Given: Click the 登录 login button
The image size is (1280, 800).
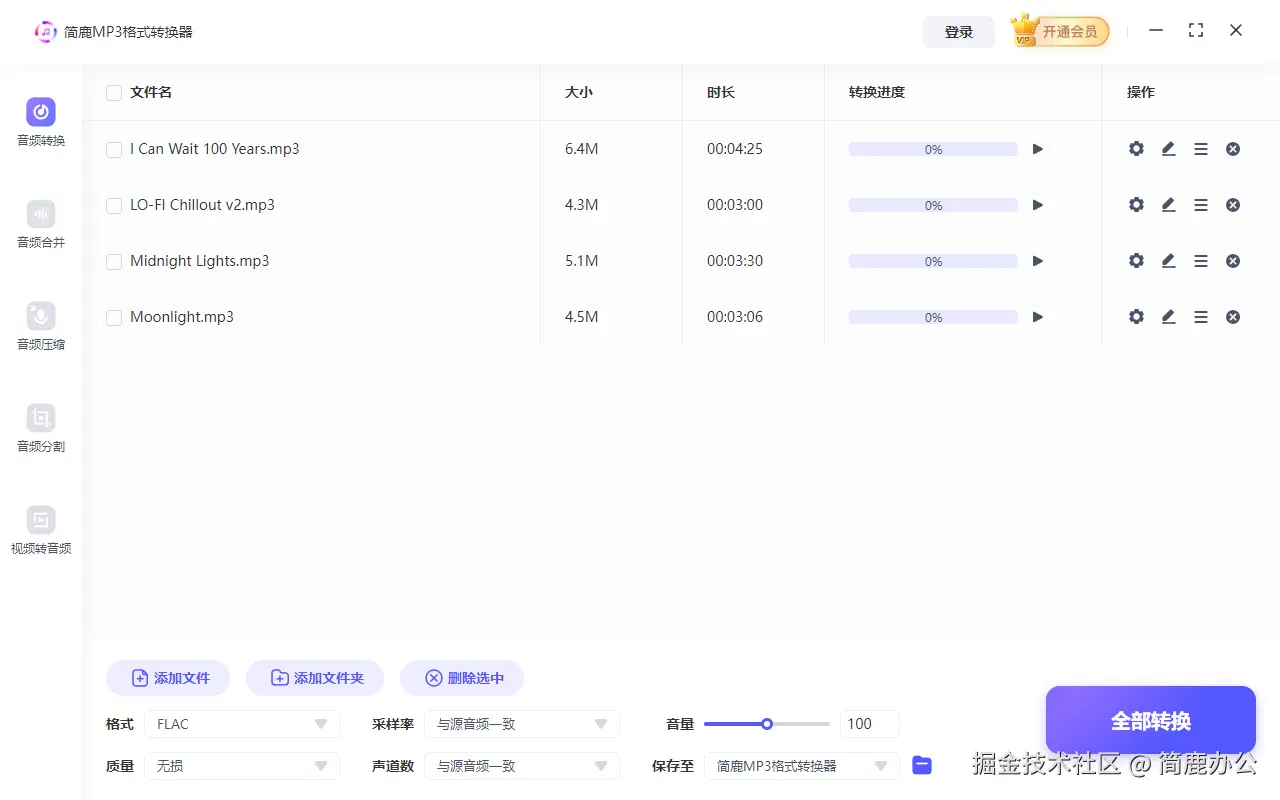Looking at the screenshot, I should [x=959, y=32].
